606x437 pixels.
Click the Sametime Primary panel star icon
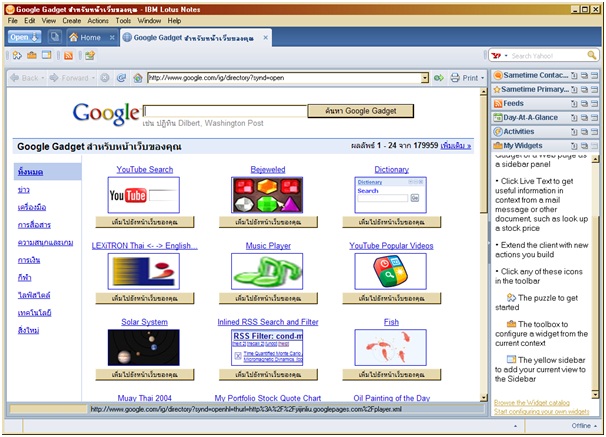(x=497, y=89)
